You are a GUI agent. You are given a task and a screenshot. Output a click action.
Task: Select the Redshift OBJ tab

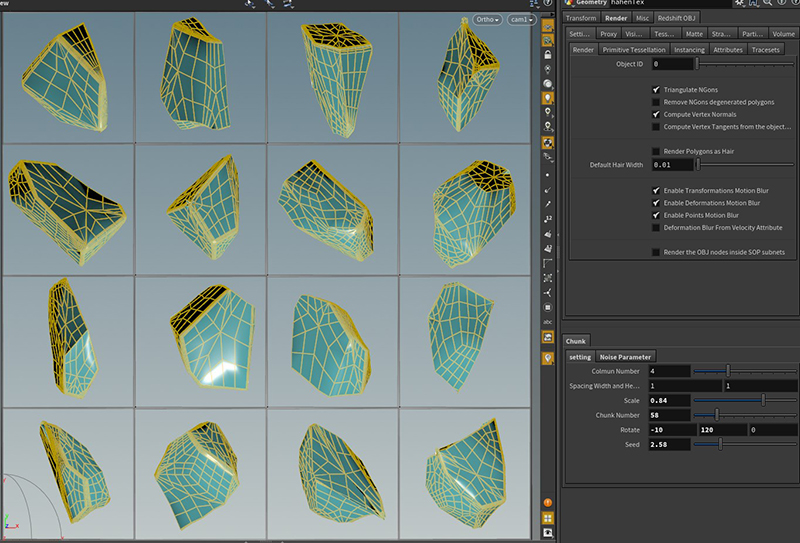coord(676,18)
